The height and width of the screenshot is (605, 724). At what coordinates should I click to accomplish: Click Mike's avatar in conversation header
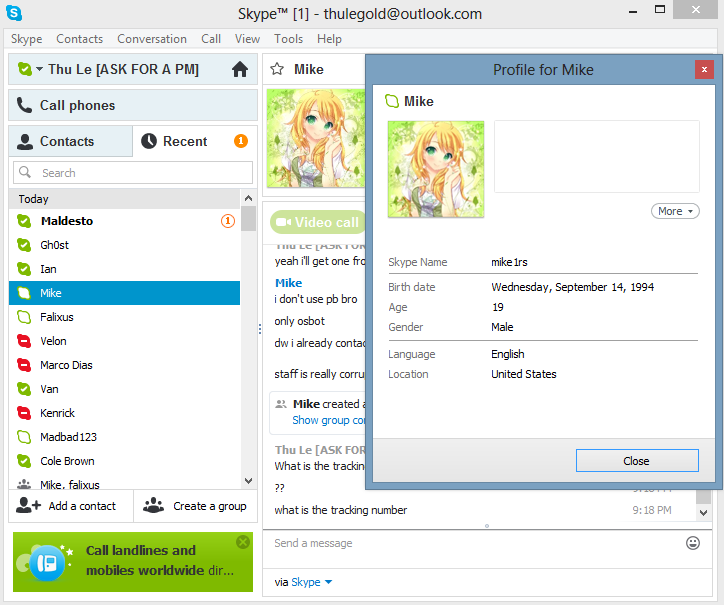[x=316, y=138]
